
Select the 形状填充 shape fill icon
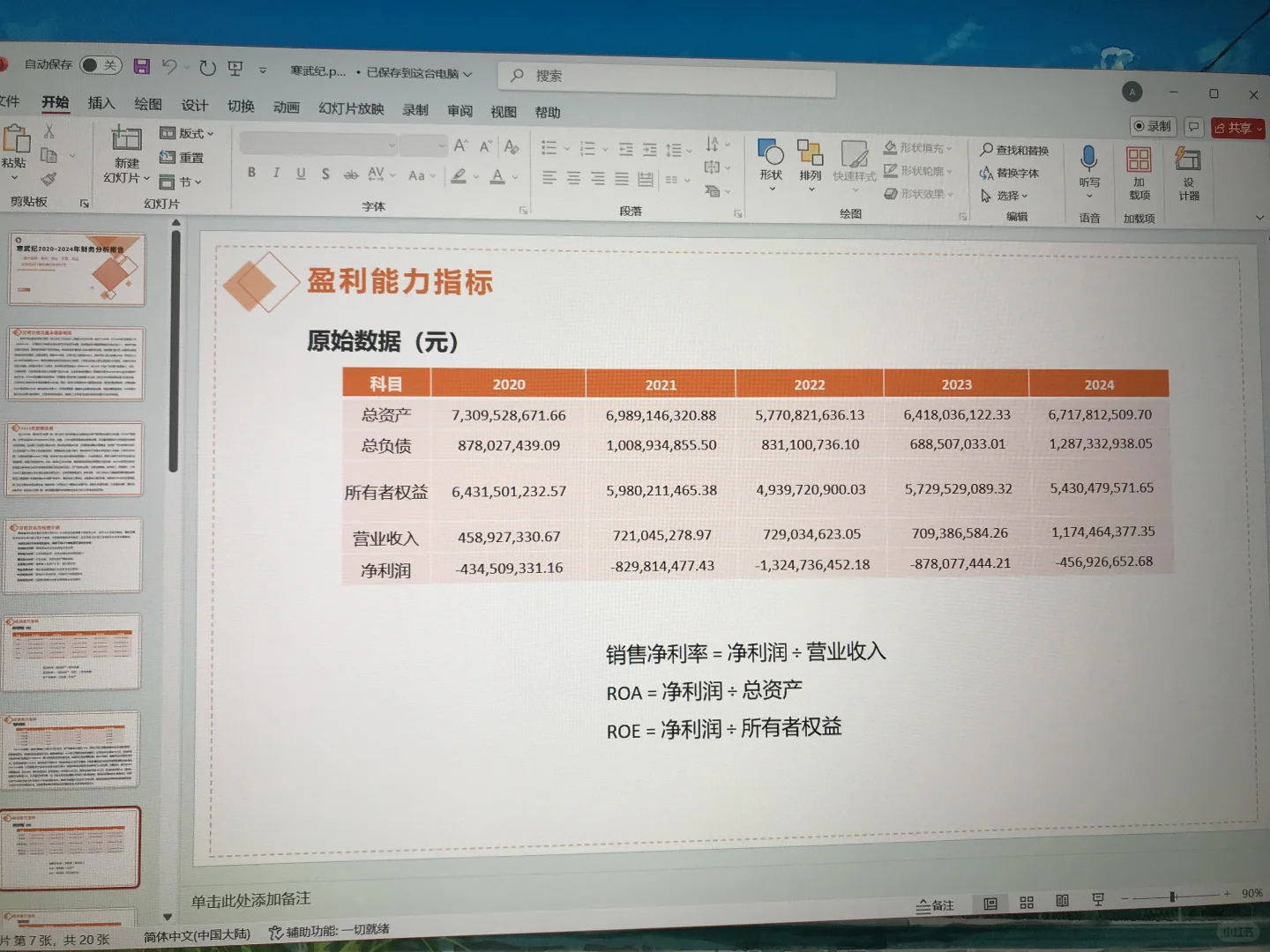893,148
